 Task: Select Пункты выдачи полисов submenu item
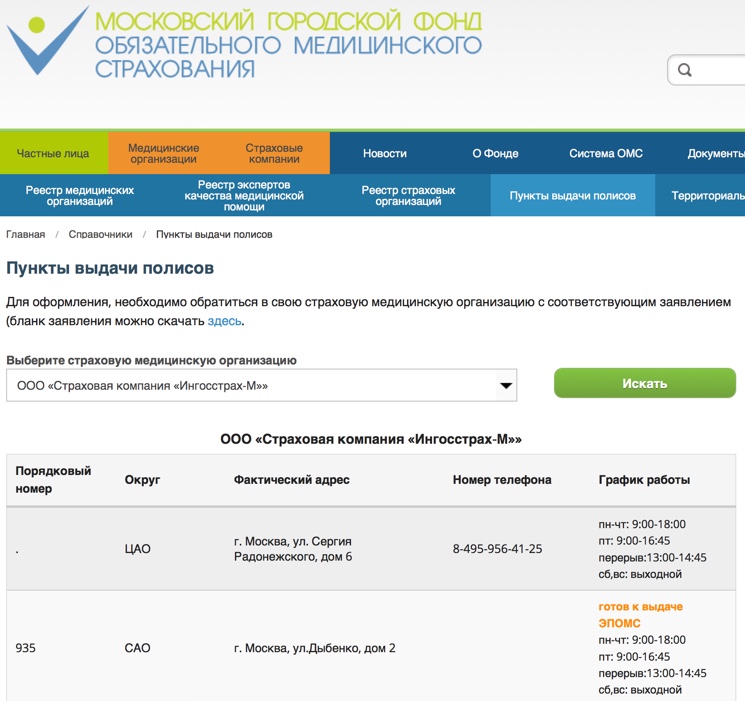pos(573,195)
